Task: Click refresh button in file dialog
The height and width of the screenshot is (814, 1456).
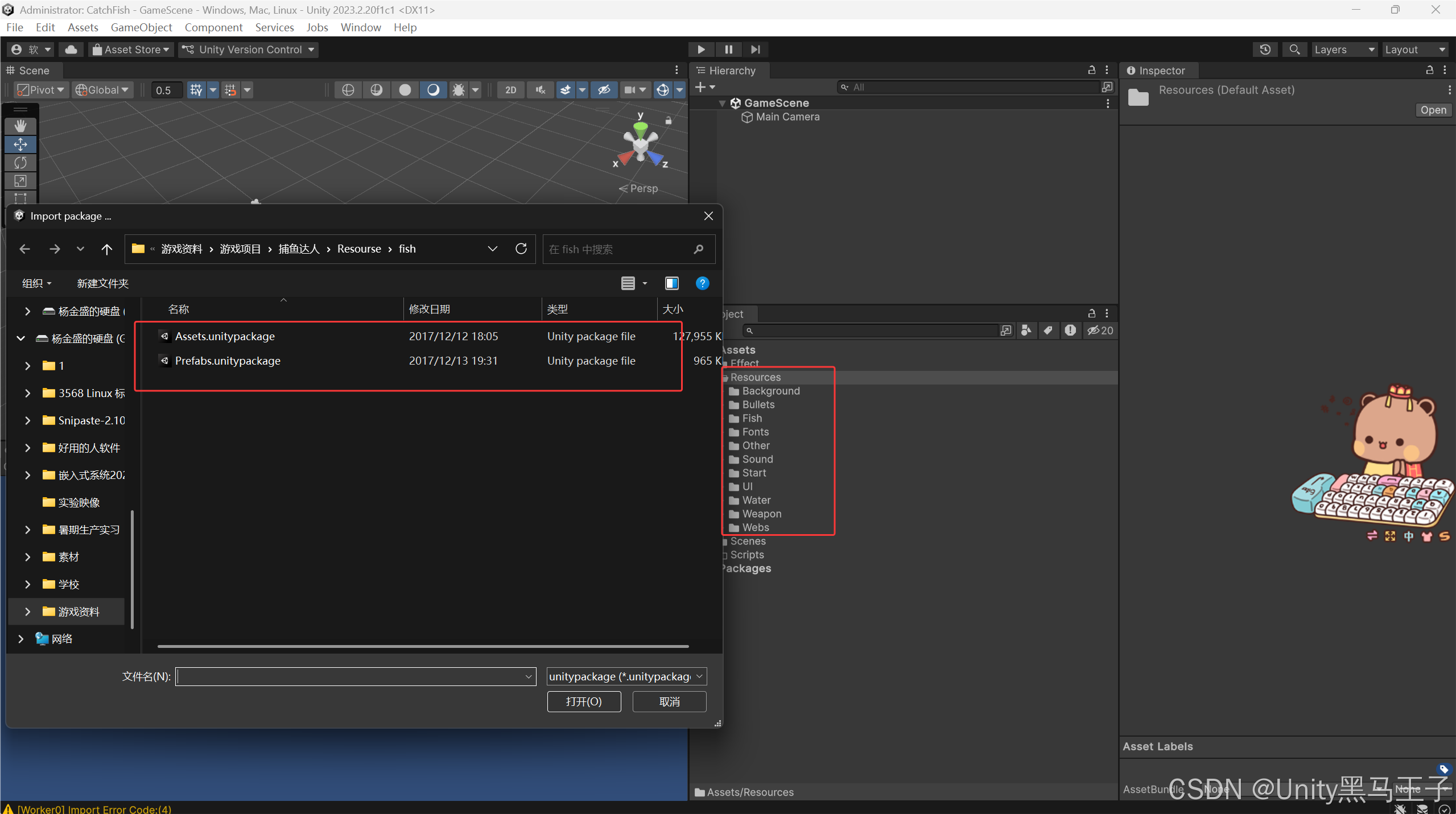Action: [521, 249]
